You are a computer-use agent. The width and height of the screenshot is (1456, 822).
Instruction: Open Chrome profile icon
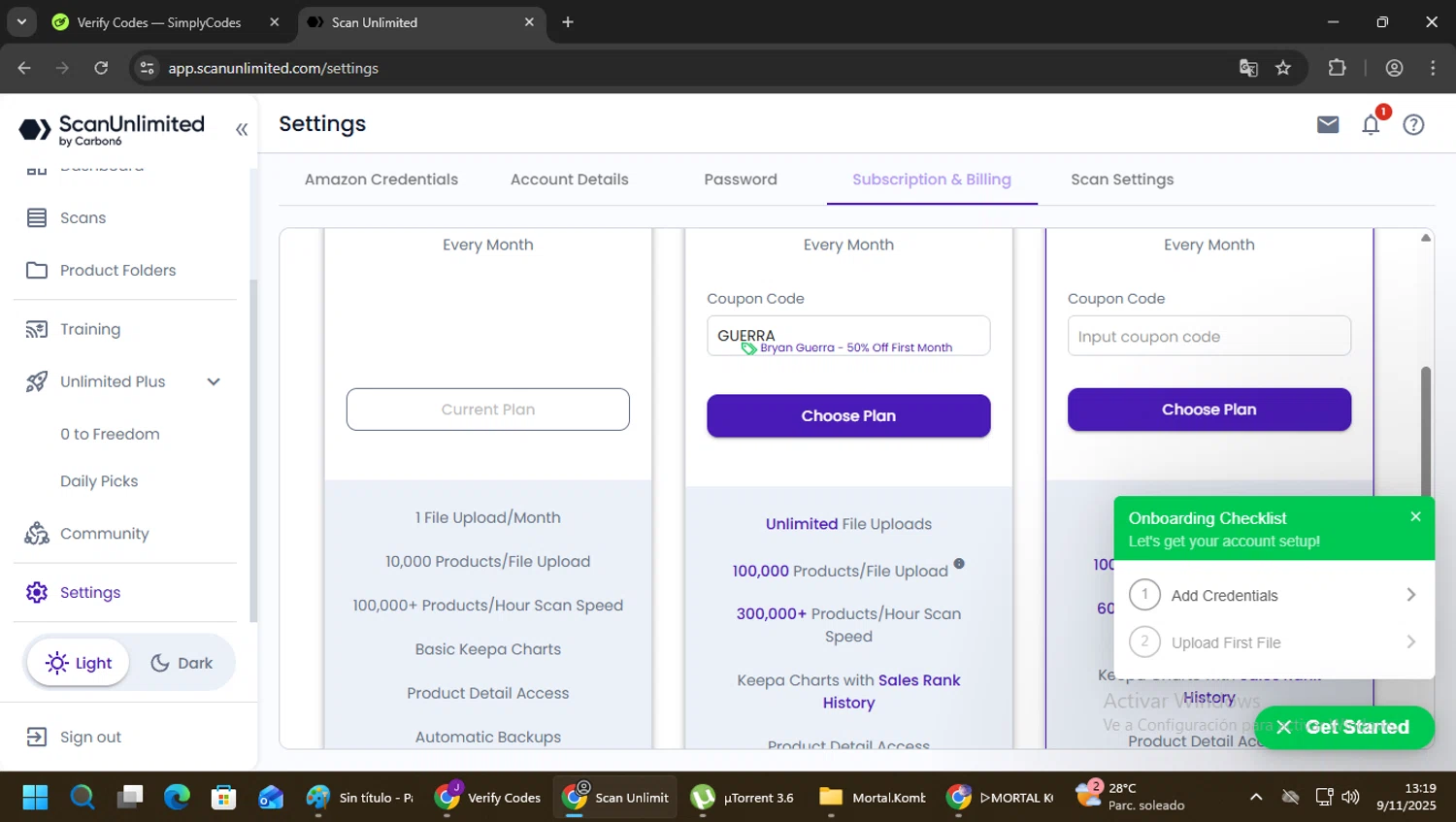pyautogui.click(x=1394, y=68)
